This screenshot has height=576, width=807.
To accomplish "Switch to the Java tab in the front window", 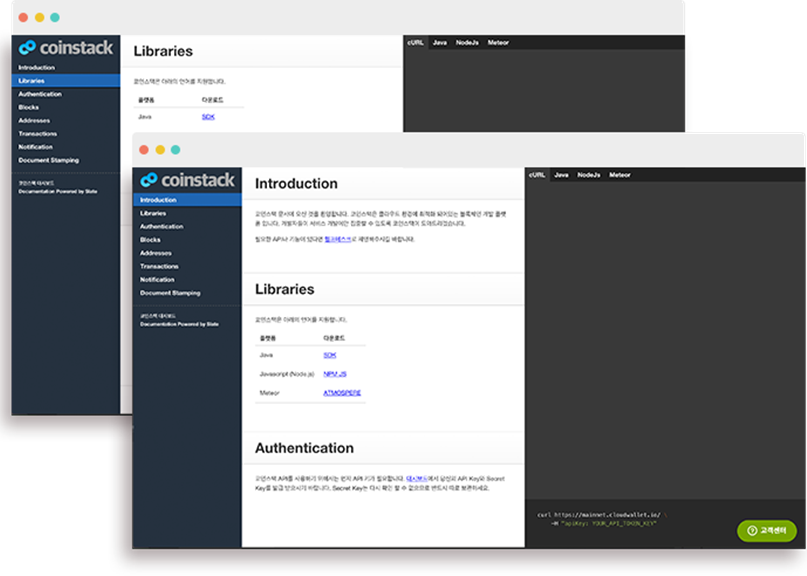I will pos(561,175).
